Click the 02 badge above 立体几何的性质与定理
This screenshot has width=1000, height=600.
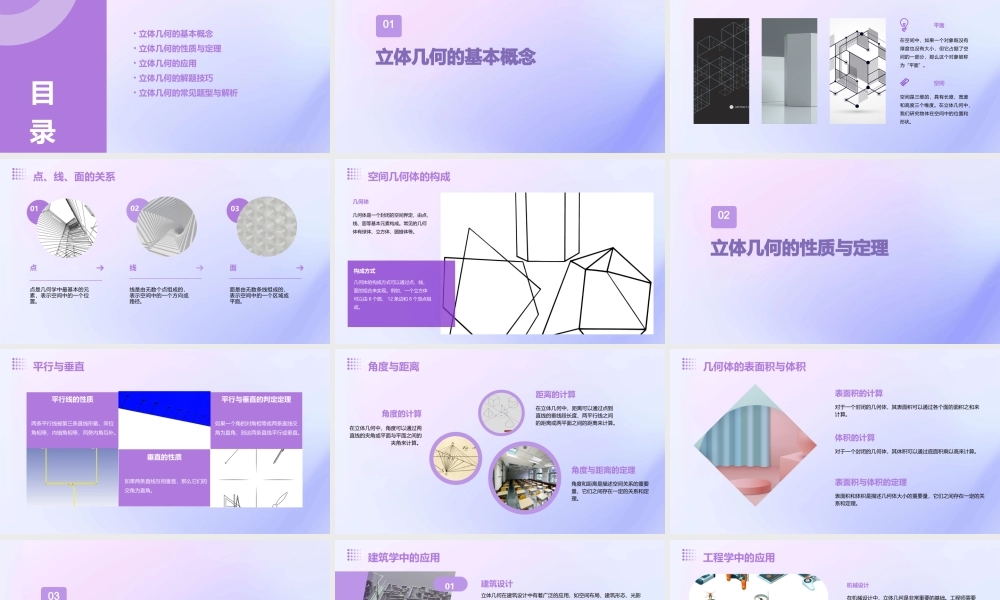coord(723,216)
